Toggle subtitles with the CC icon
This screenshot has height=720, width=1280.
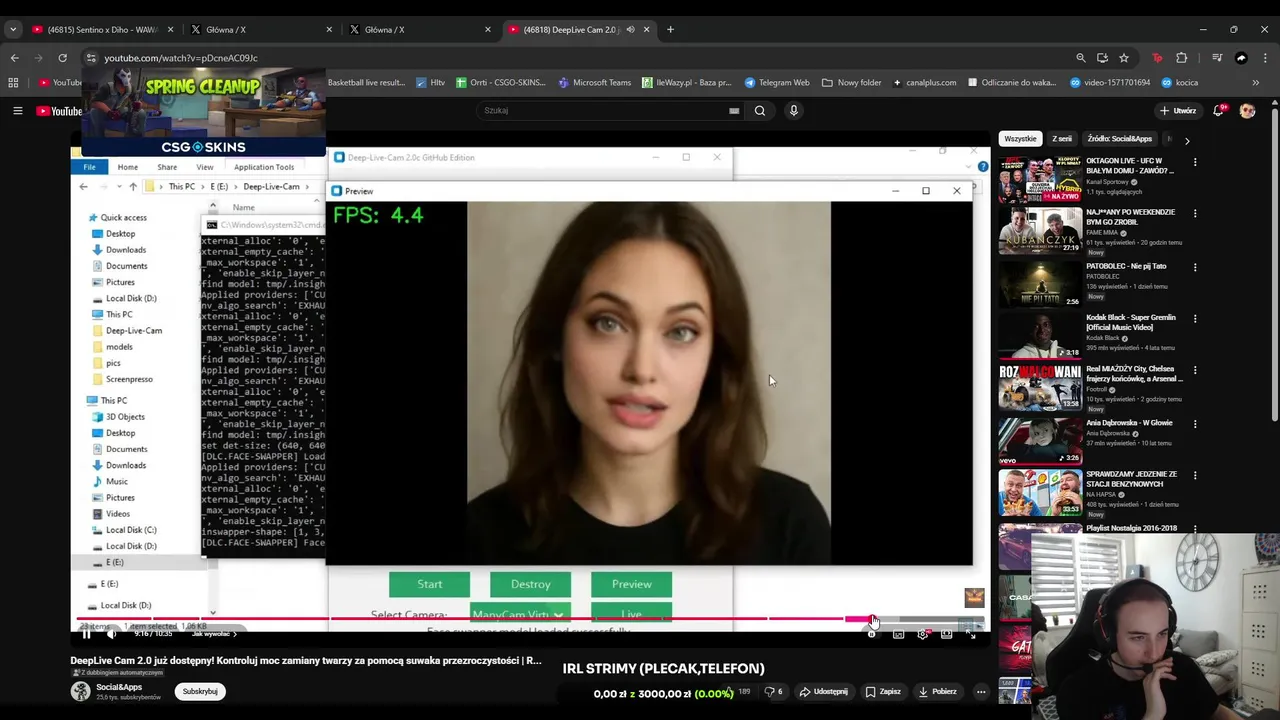click(898, 634)
